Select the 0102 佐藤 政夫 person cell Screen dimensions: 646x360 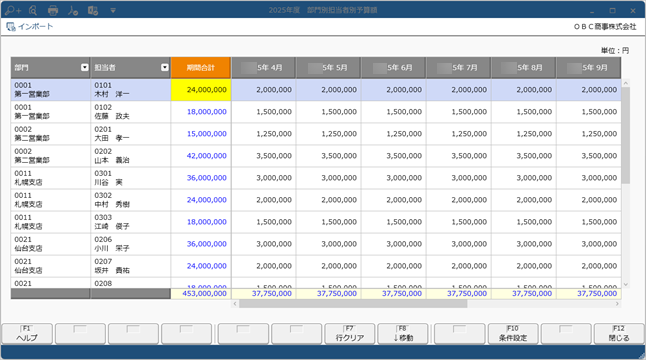(x=131, y=112)
